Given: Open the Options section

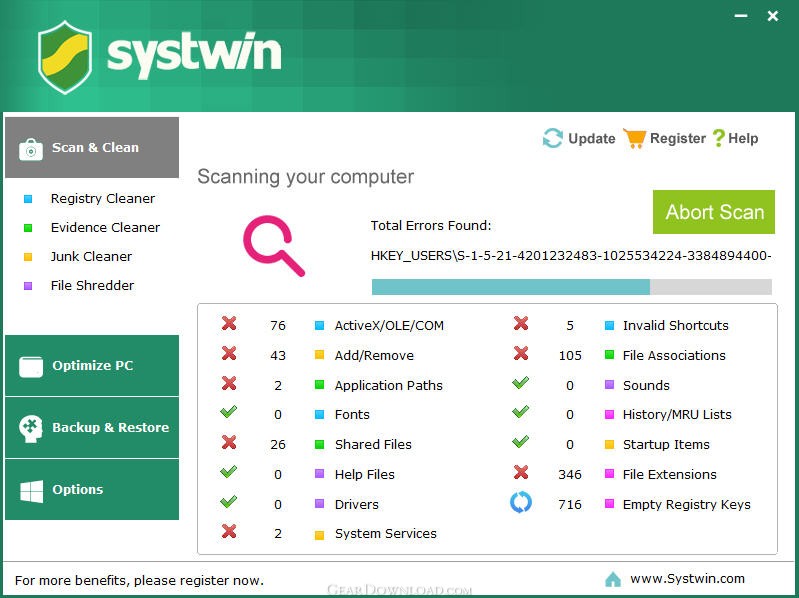Looking at the screenshot, I should click(x=92, y=490).
